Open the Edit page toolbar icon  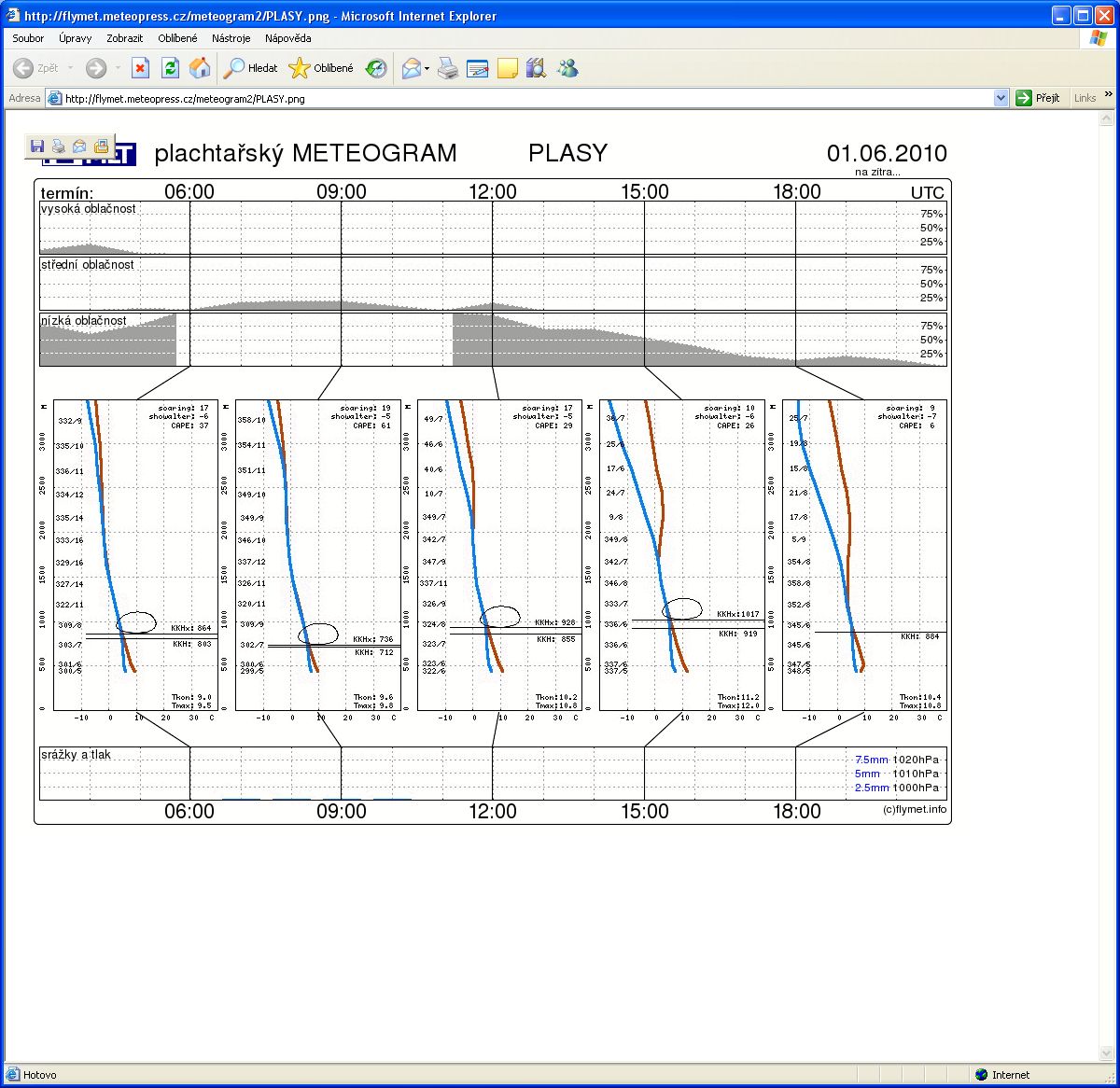click(x=478, y=68)
